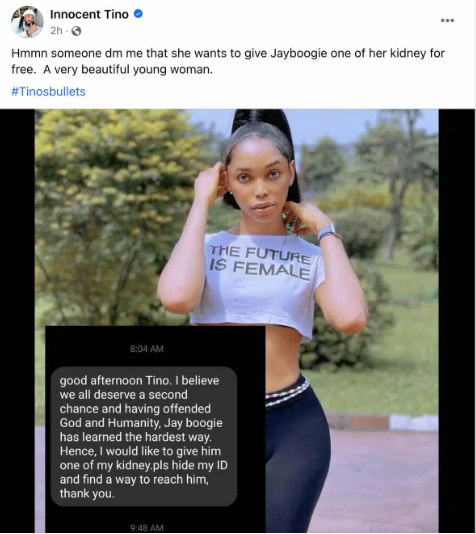Screen dimensions: 476x534
Task: Open Innocent Tino's profile picture
Action: tap(27, 22)
